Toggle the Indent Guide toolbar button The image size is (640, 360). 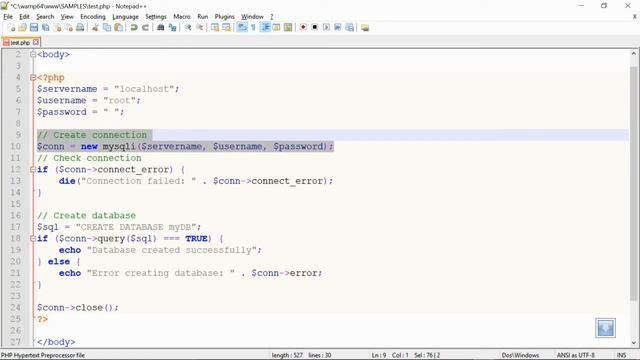coord(265,28)
